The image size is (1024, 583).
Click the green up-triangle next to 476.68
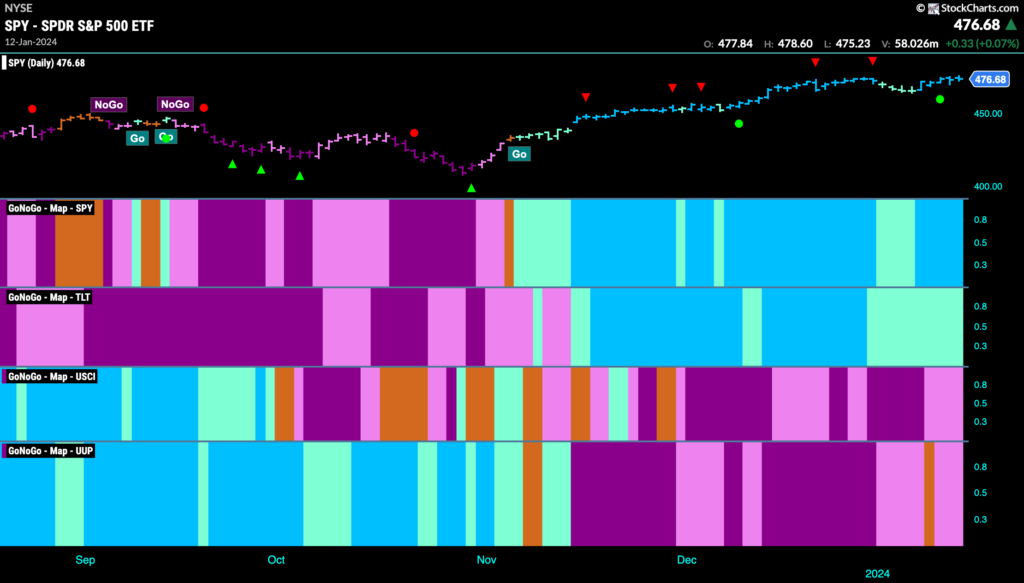point(1012,25)
